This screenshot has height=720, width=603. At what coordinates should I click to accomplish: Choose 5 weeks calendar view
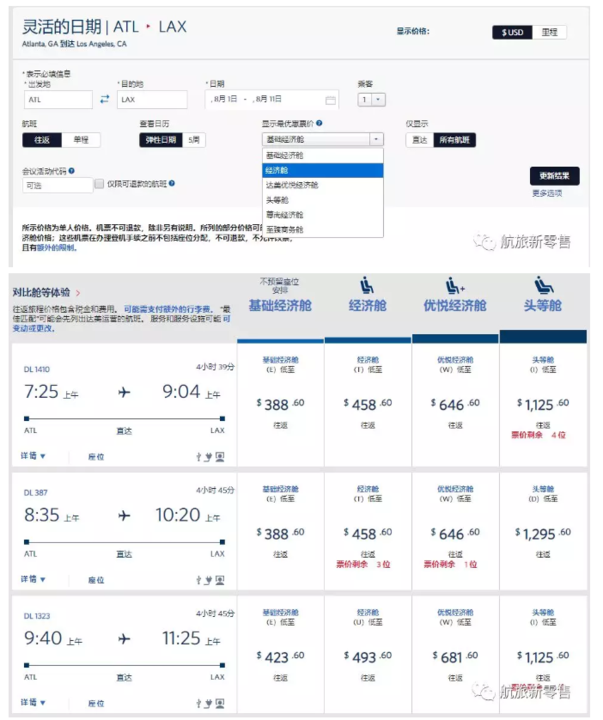(x=194, y=140)
